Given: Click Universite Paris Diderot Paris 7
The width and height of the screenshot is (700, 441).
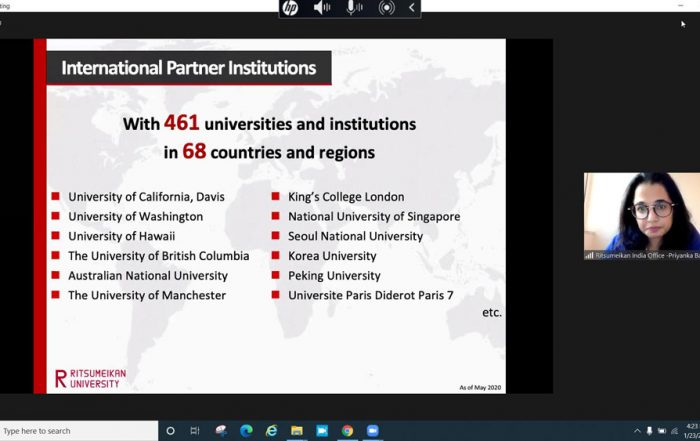Looking at the screenshot, I should (x=371, y=295).
